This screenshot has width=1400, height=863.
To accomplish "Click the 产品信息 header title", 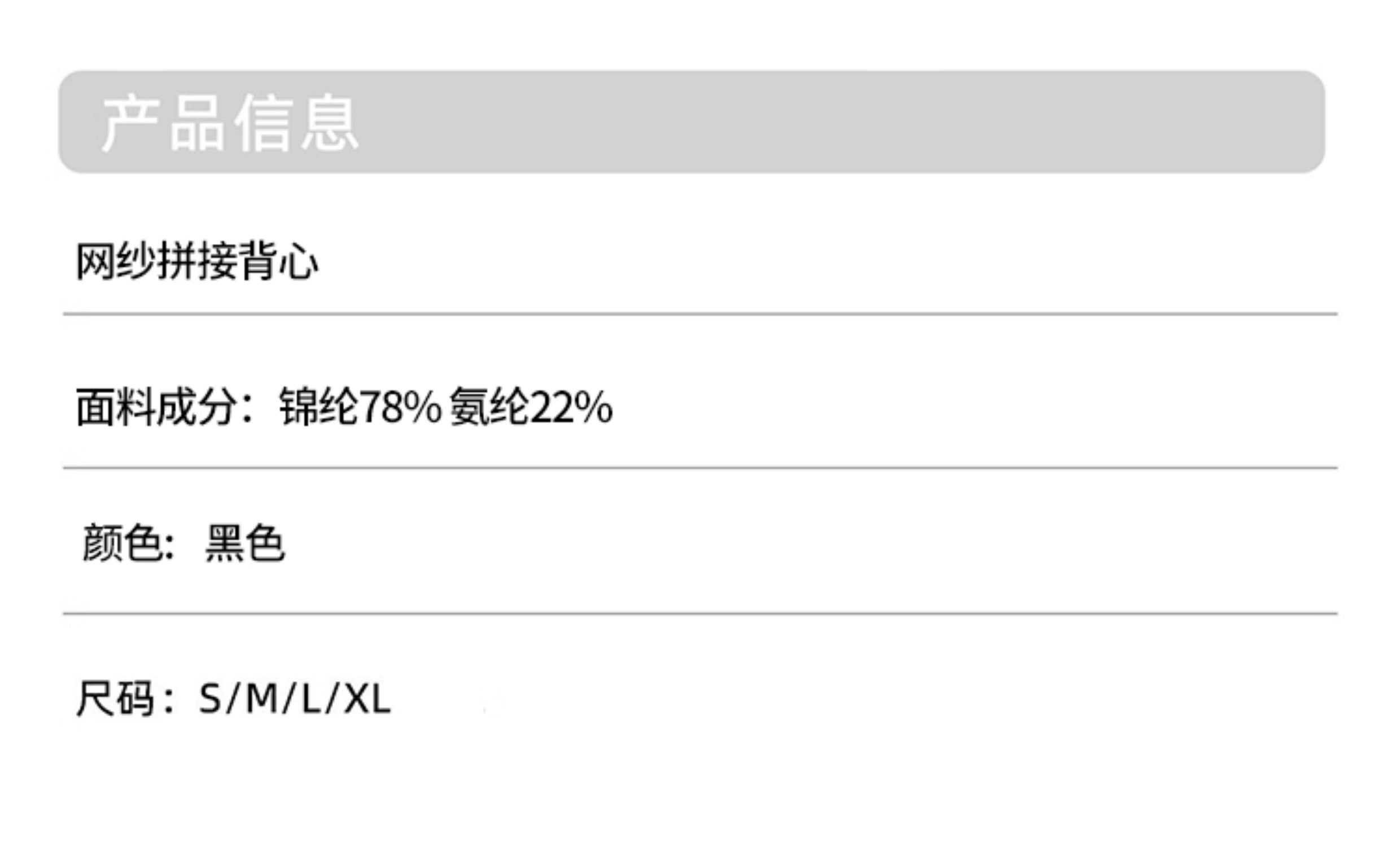I will pos(230,123).
